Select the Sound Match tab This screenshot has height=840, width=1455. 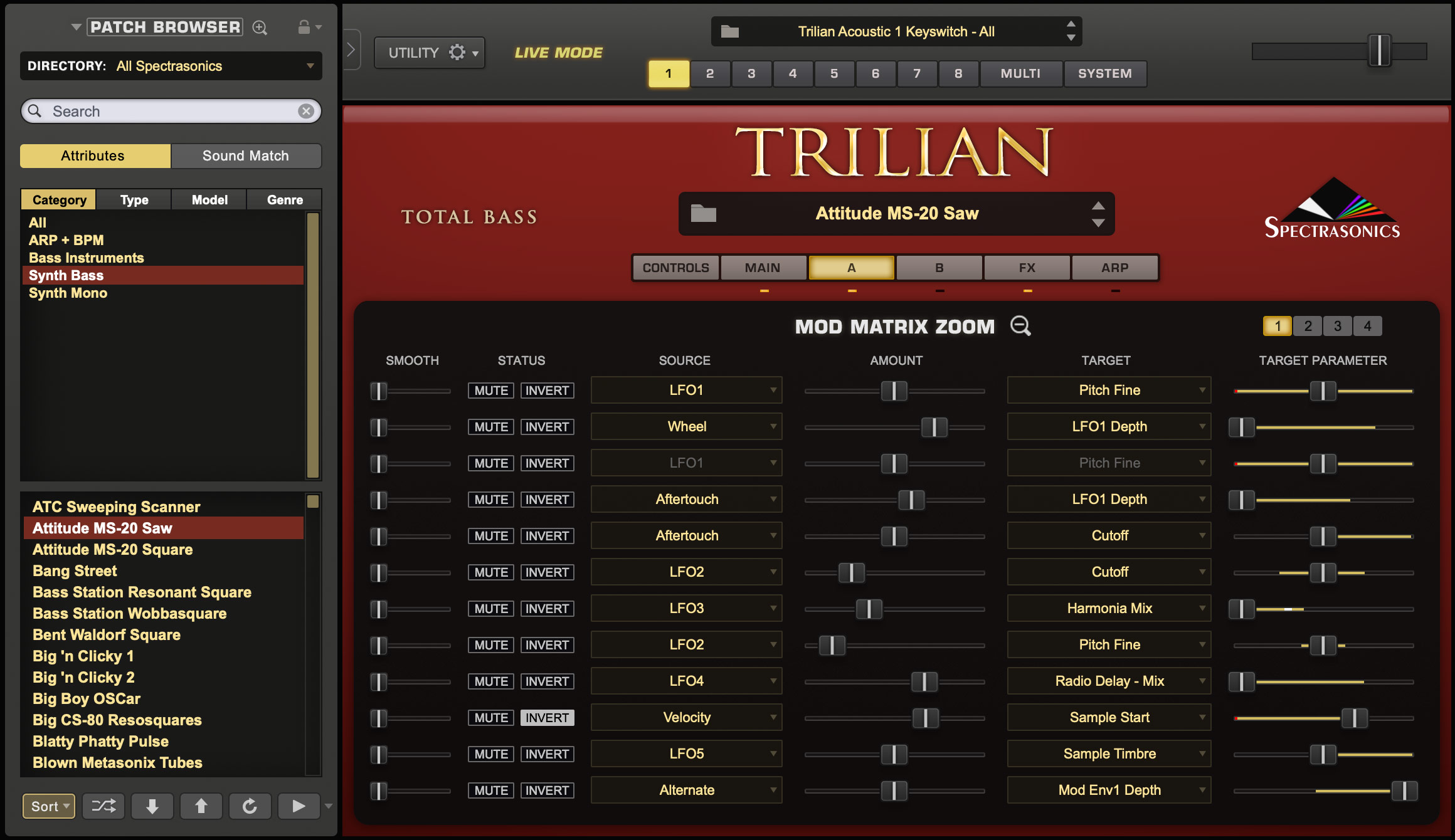[246, 156]
